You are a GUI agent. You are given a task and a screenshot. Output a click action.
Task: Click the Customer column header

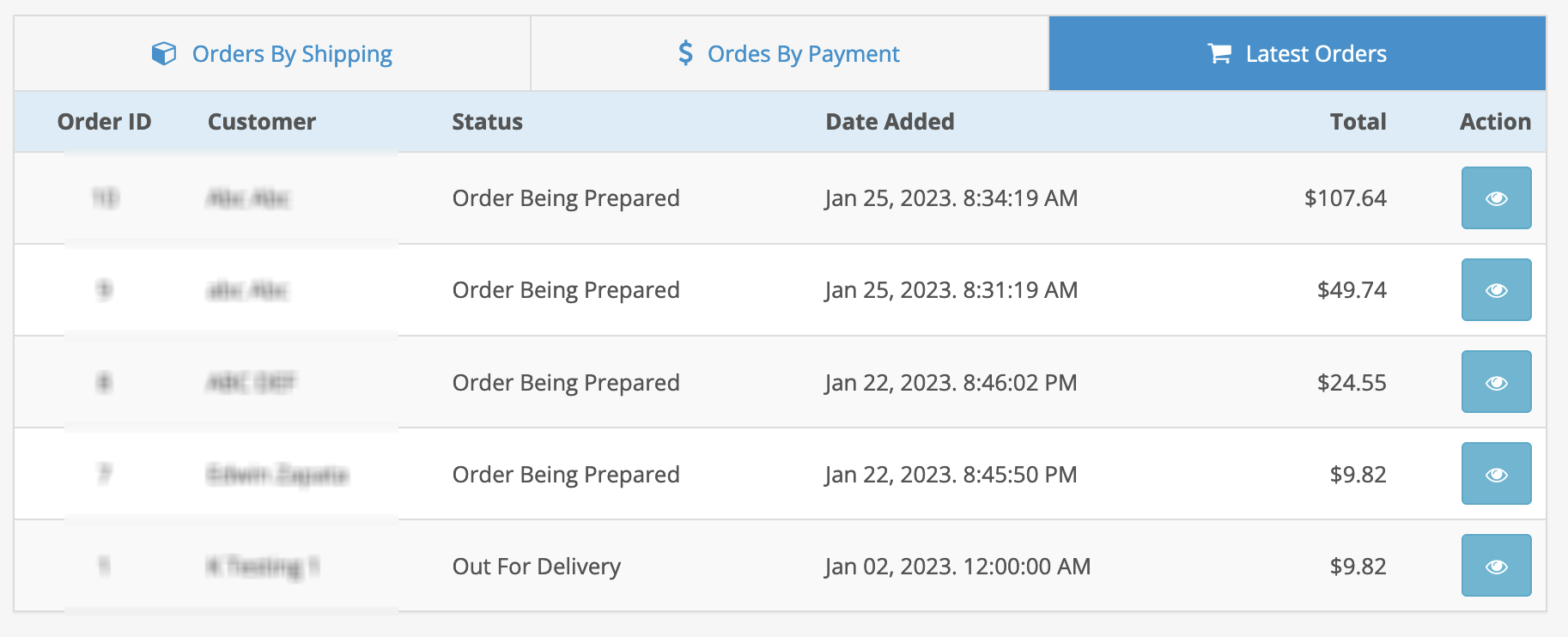(x=261, y=121)
